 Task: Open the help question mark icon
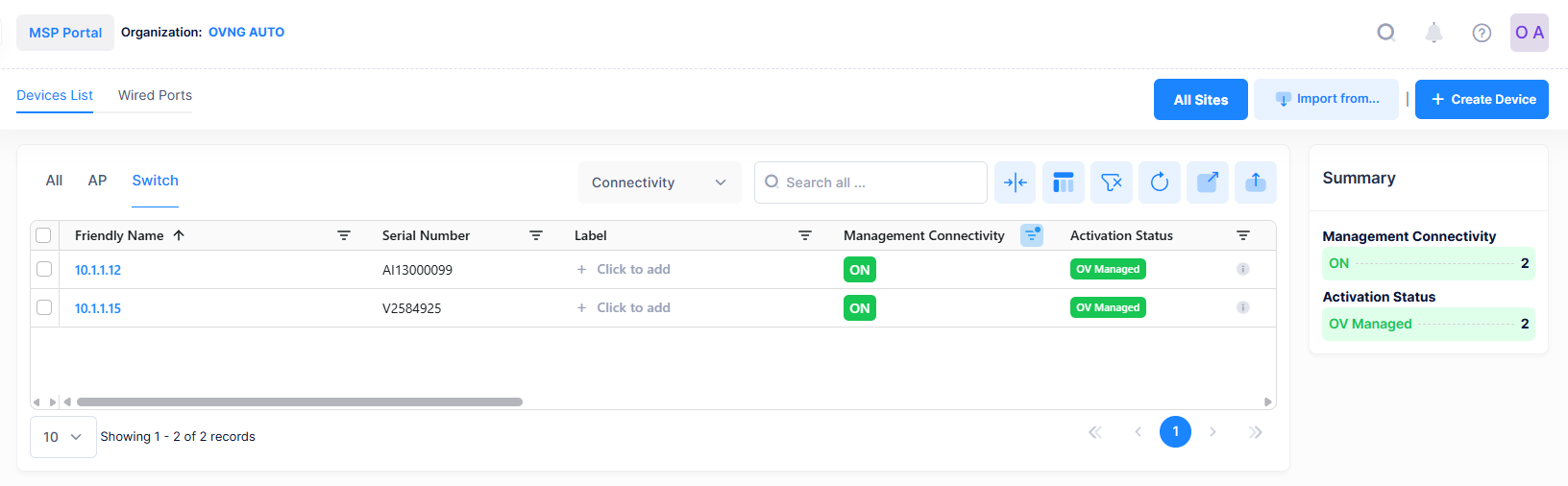pos(1482,33)
